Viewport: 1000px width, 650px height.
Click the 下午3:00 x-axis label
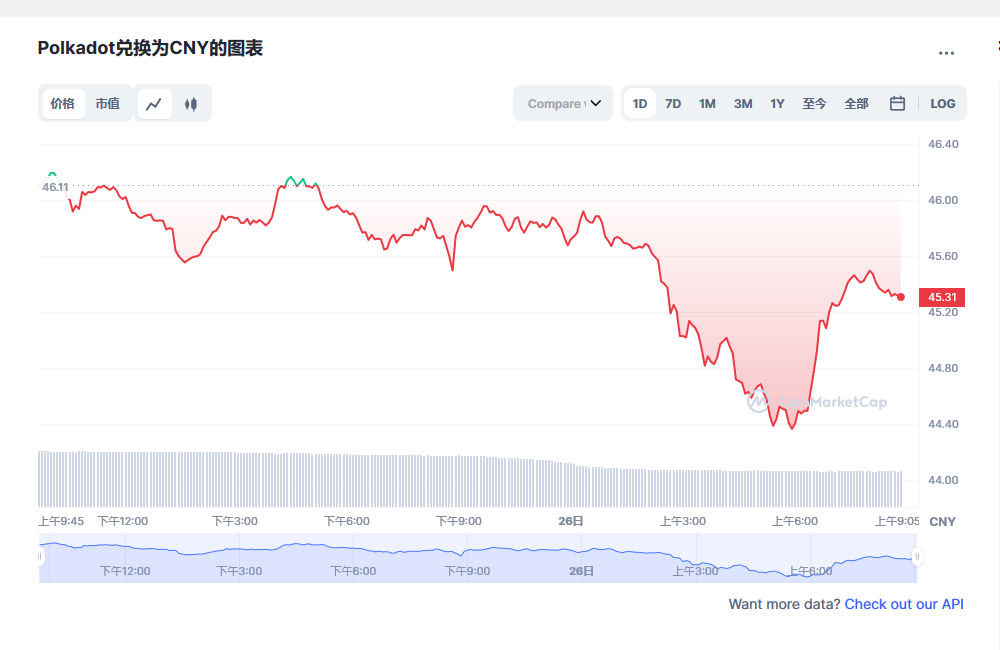pos(235,521)
